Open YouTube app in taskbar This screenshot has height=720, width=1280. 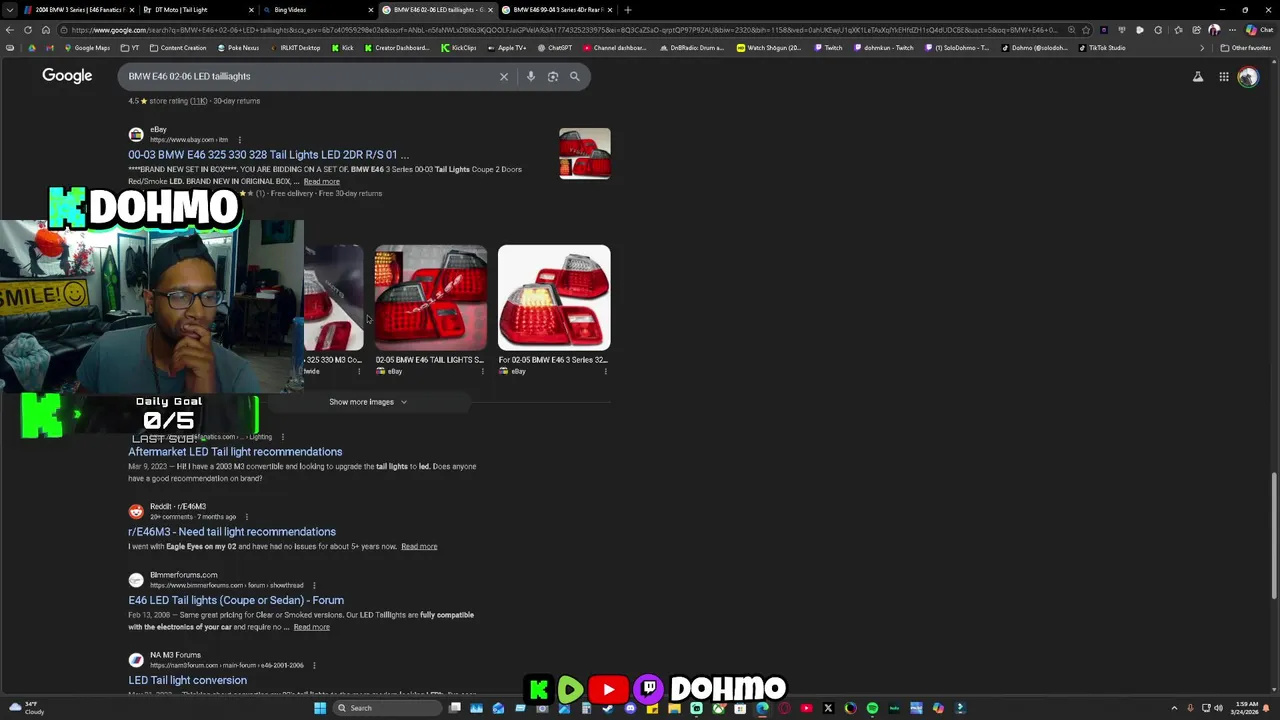click(806, 708)
